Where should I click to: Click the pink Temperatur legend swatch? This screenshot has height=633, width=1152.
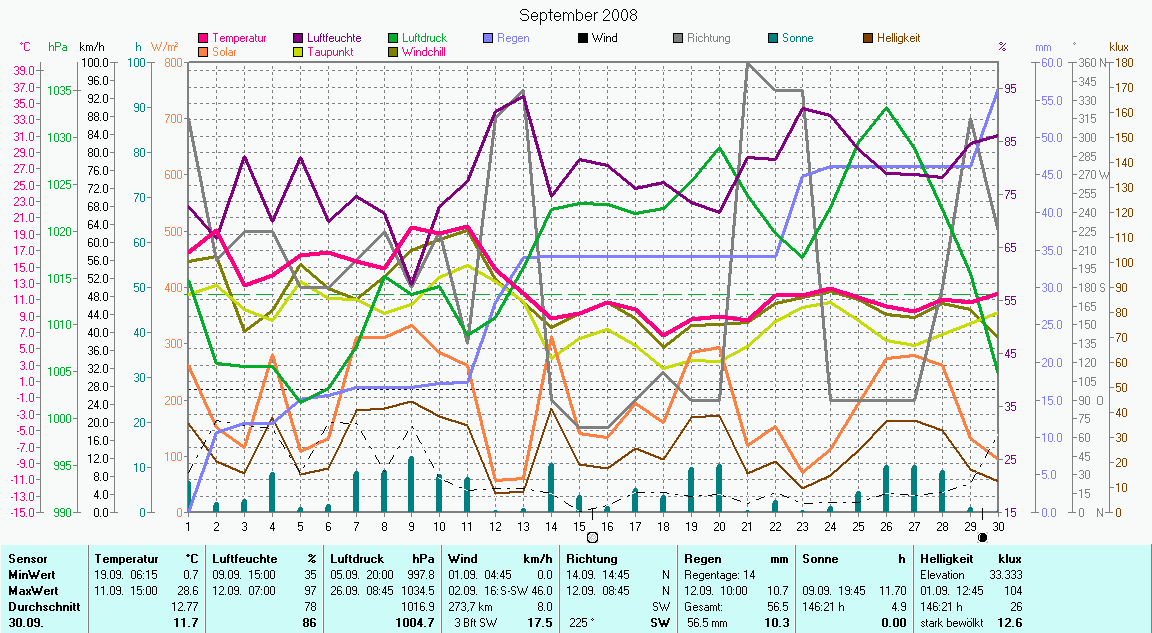pos(203,39)
